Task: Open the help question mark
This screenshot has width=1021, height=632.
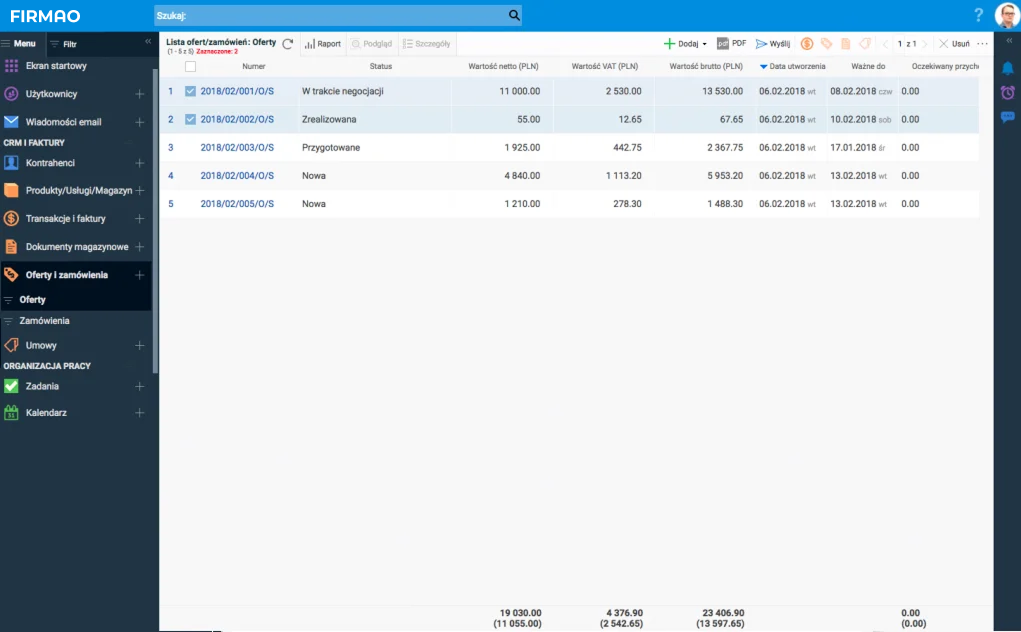Action: [978, 15]
